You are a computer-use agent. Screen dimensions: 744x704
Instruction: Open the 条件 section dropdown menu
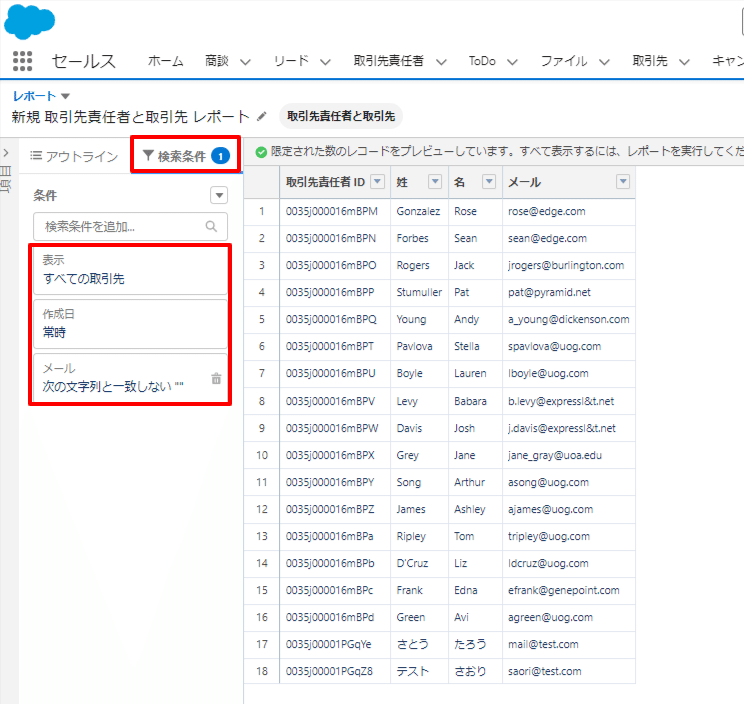pyautogui.click(x=219, y=195)
